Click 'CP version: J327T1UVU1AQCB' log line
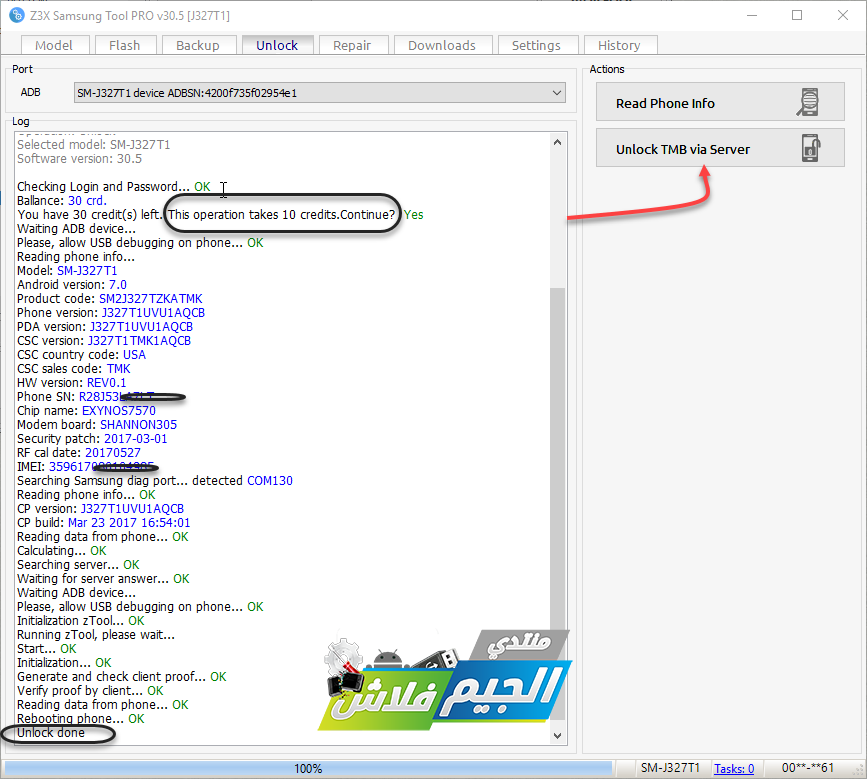Image resolution: width=867 pixels, height=779 pixels. pyautogui.click(x=101, y=509)
